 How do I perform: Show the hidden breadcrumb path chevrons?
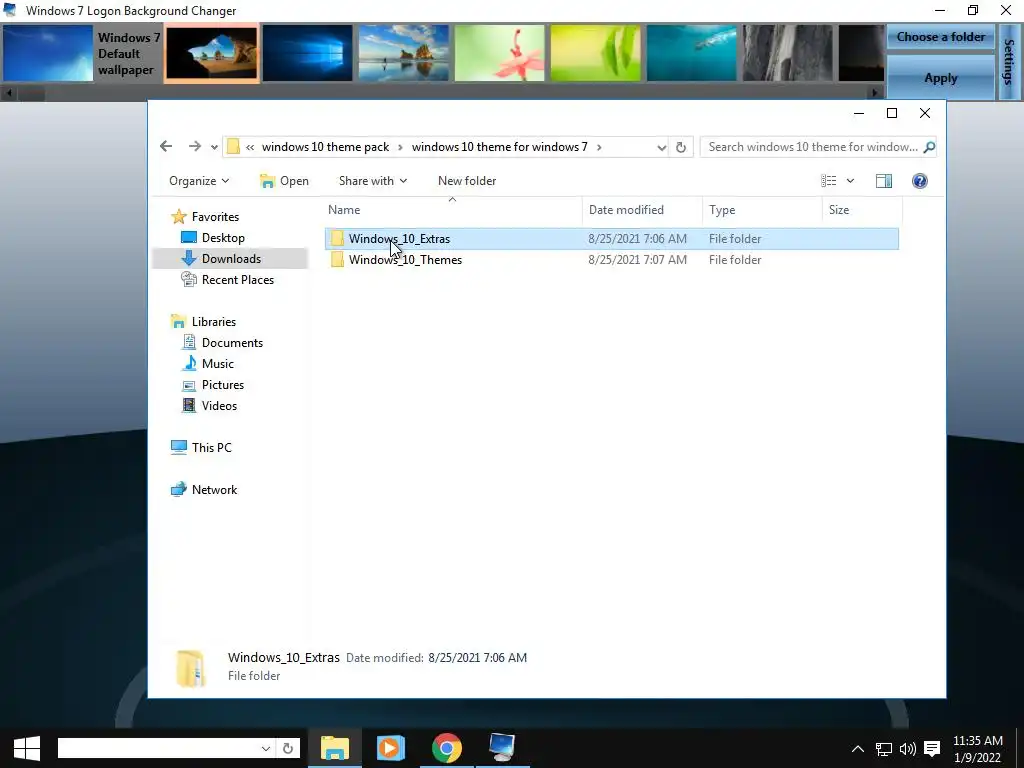click(250, 147)
